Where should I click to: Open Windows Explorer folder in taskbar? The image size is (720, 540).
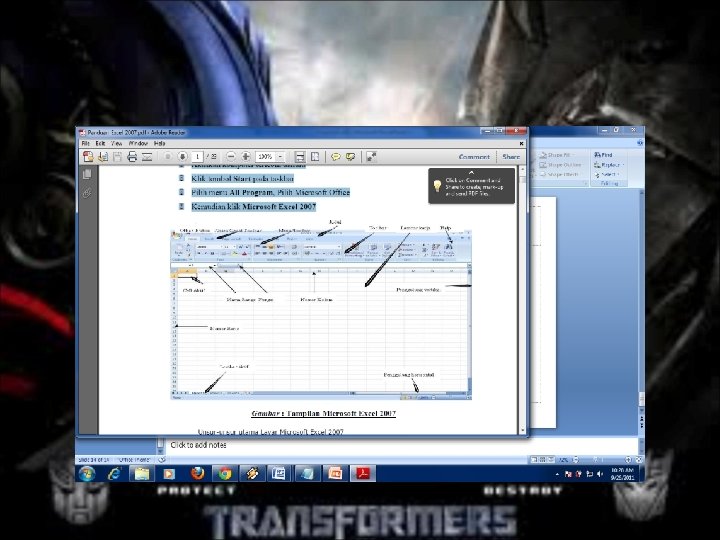pyautogui.click(x=142, y=473)
